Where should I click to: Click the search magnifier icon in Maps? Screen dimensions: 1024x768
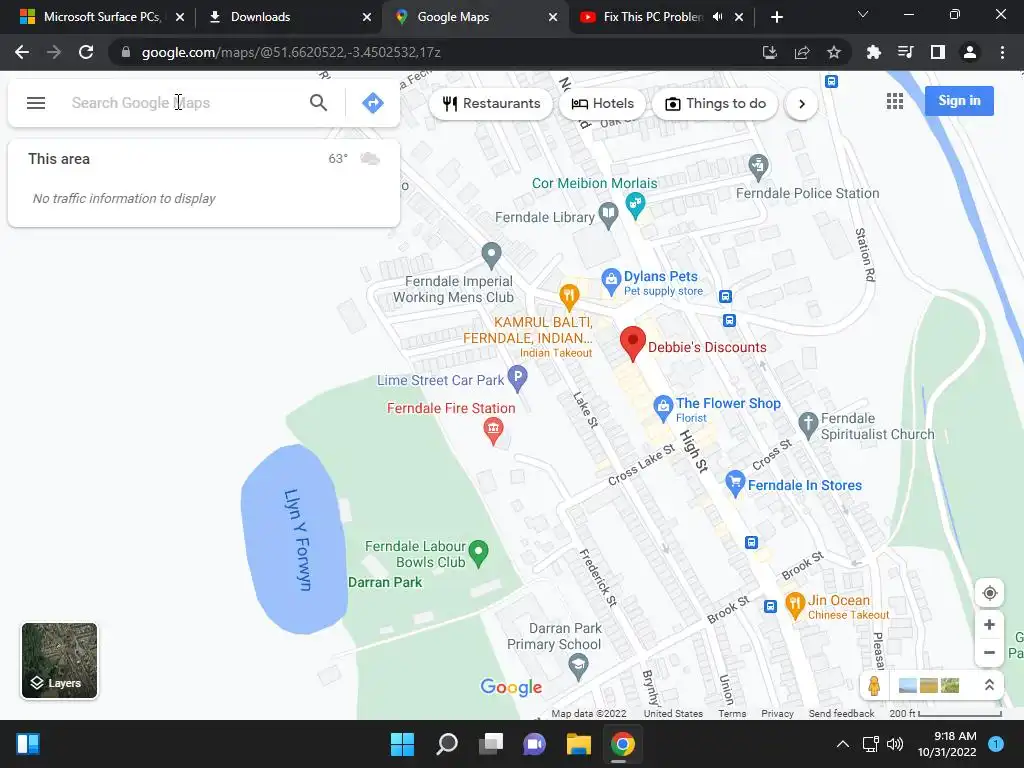[318, 103]
